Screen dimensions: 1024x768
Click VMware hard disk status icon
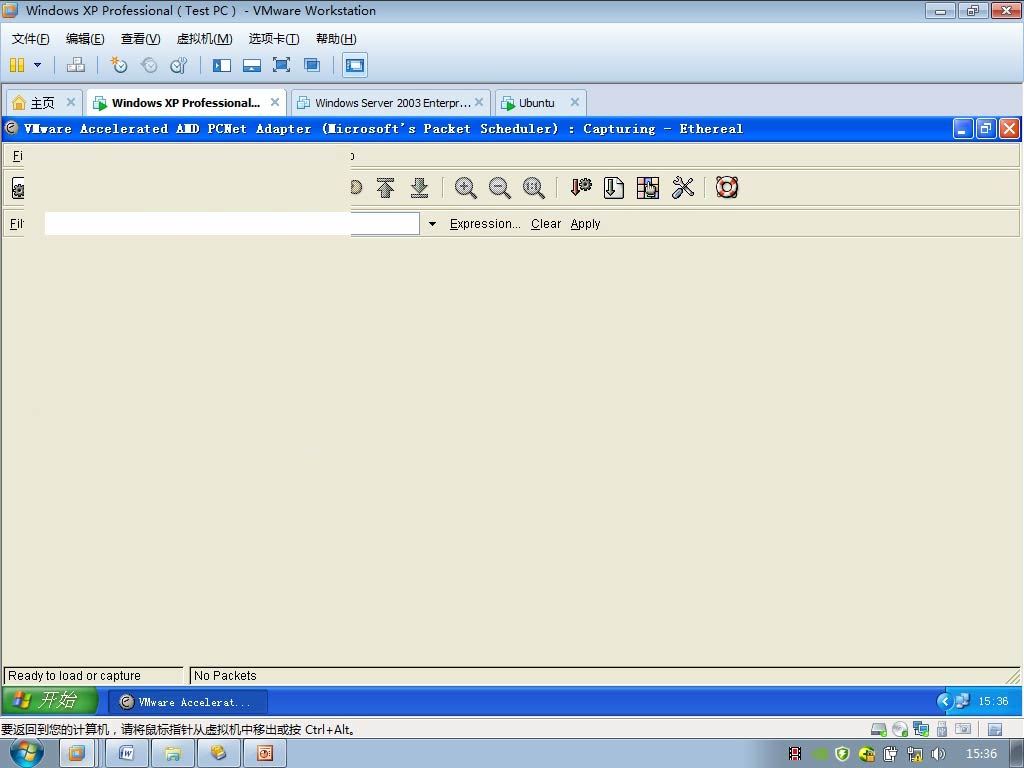tap(879, 729)
